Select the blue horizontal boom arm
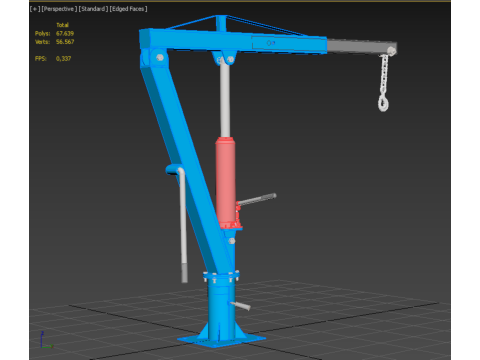This screenshot has width=480, height=360. pyautogui.click(x=233, y=41)
